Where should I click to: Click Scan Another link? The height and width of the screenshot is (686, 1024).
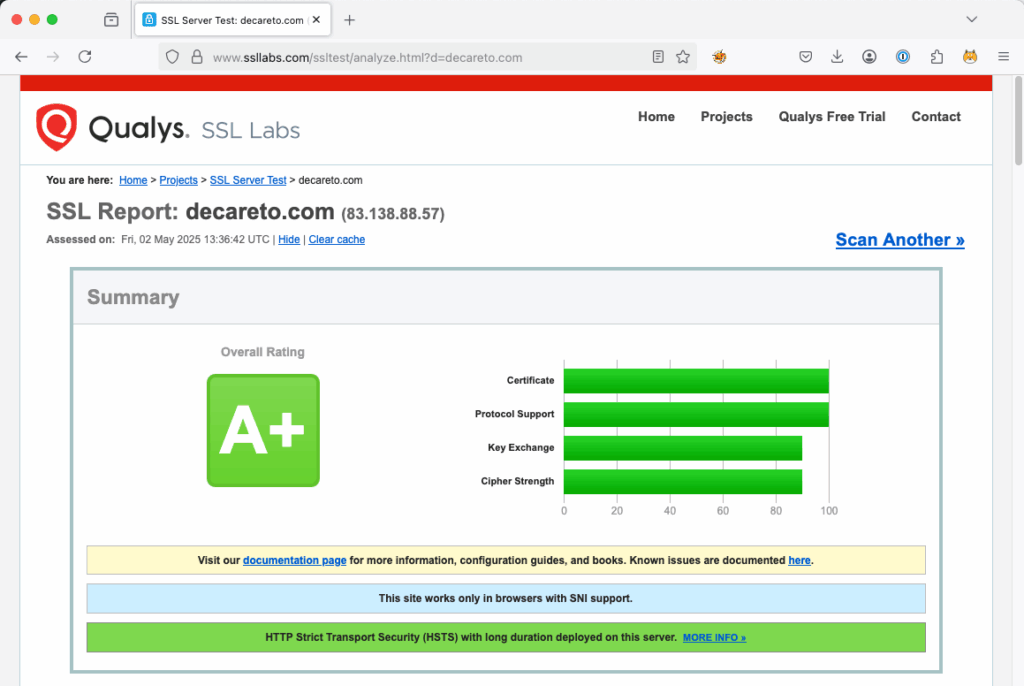click(x=900, y=240)
